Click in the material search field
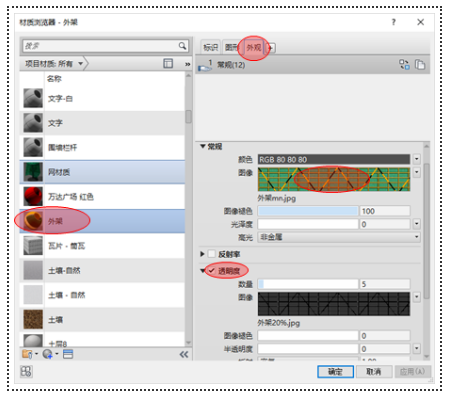 tap(100, 46)
